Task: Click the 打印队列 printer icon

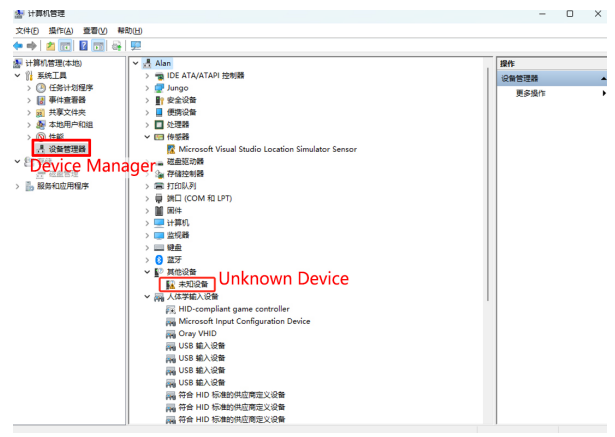Action: pyautogui.click(x=158, y=186)
